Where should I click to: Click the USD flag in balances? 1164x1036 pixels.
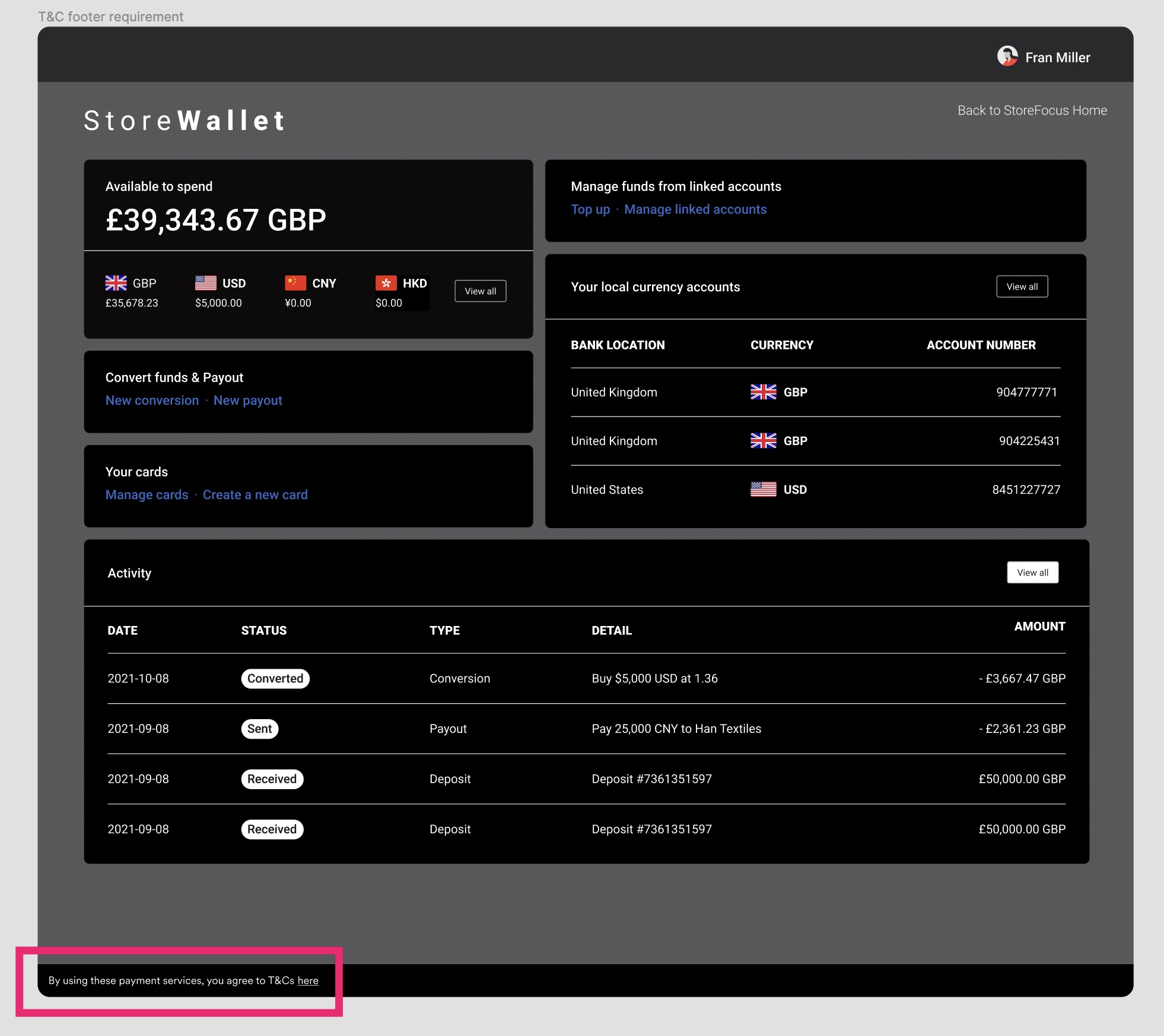[205, 283]
